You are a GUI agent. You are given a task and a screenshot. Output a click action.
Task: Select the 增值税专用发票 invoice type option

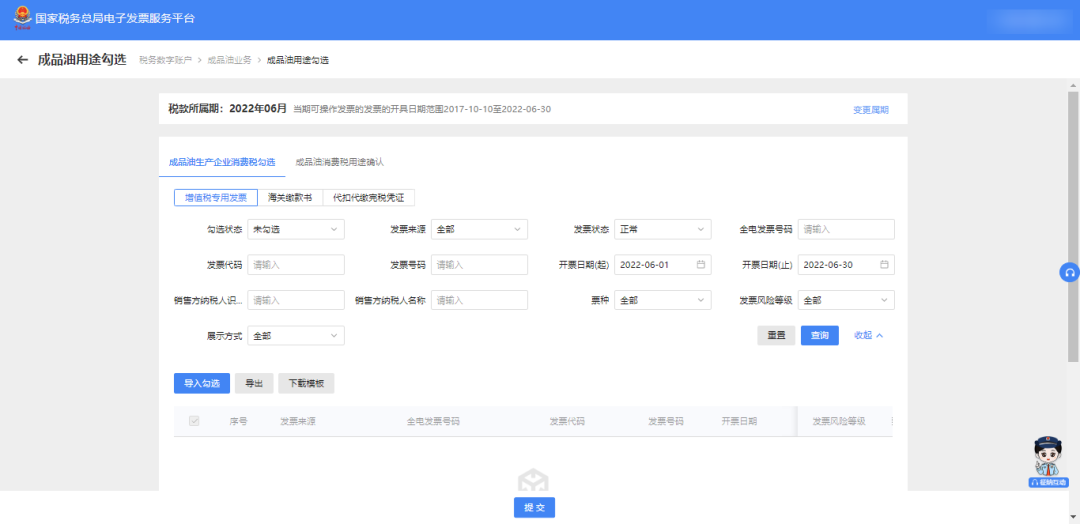215,198
